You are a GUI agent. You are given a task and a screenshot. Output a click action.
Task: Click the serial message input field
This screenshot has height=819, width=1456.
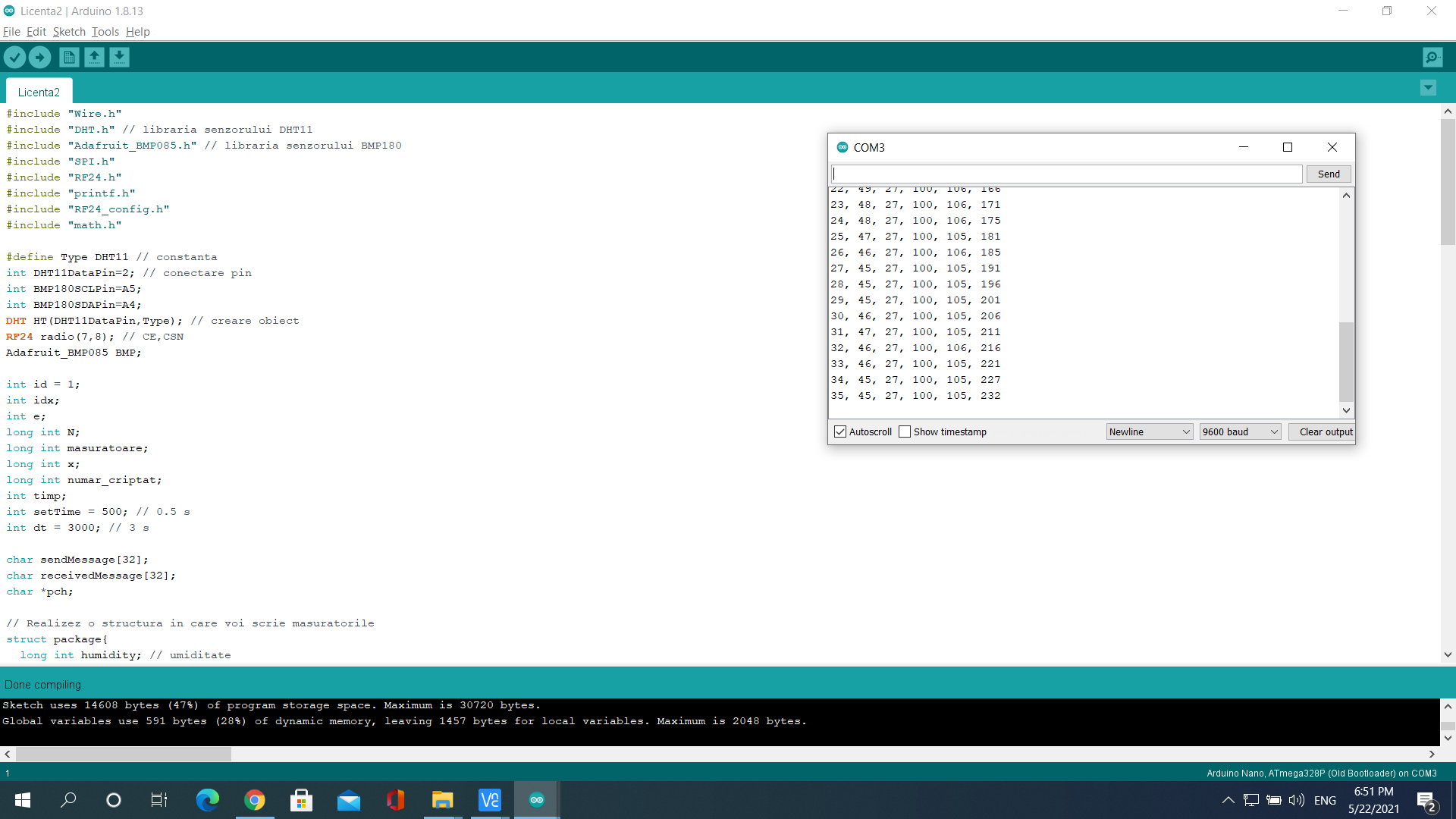click(1066, 174)
